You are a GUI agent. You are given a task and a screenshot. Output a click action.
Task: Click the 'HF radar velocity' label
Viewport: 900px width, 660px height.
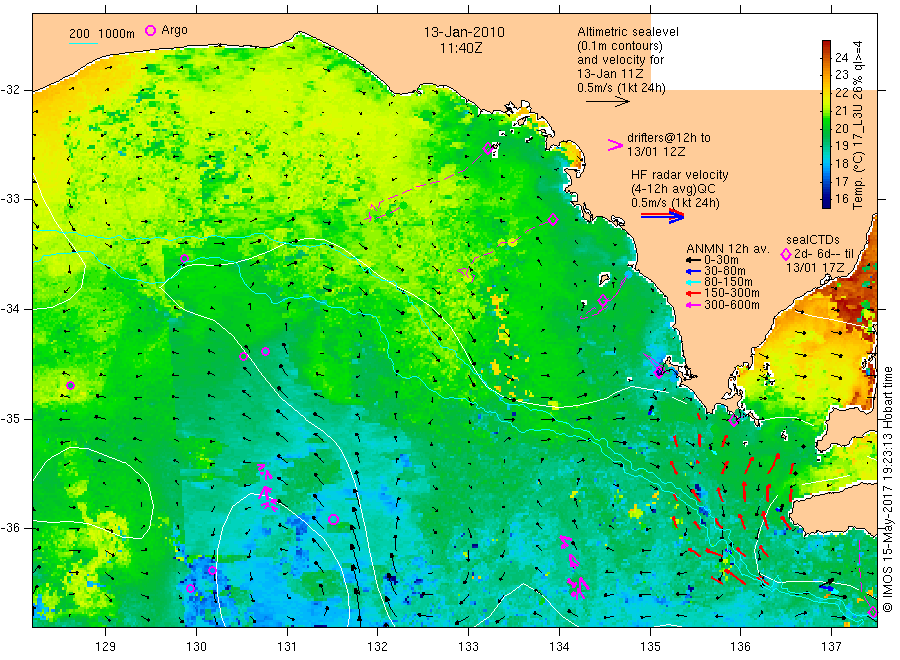pos(680,174)
